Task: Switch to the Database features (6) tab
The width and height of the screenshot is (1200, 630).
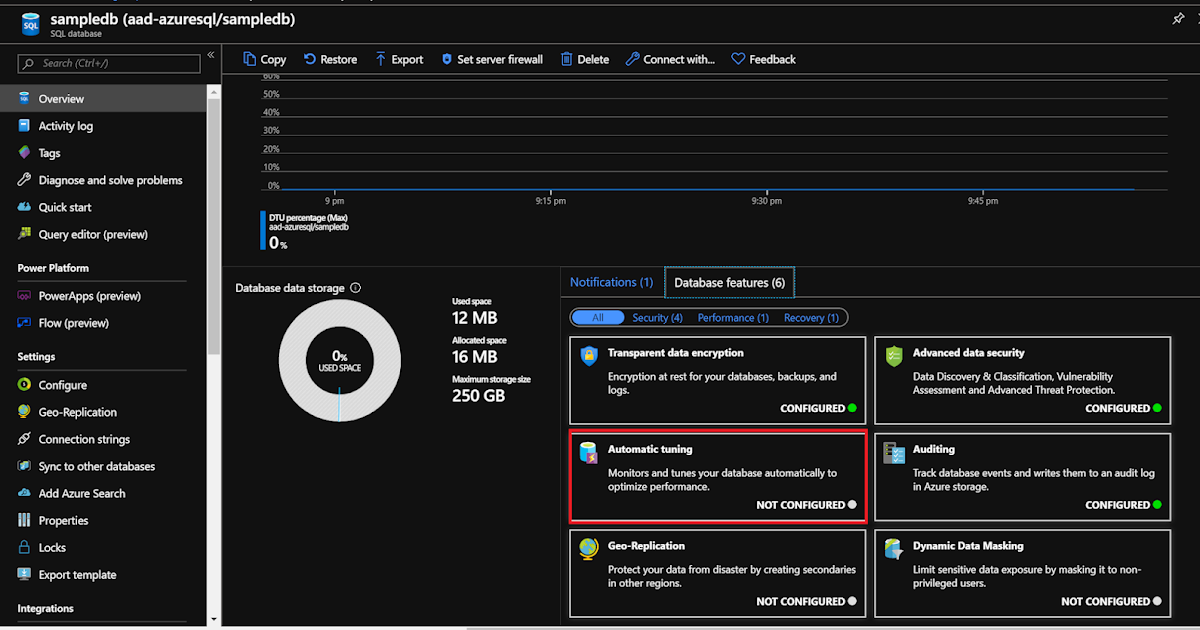Action: click(x=729, y=282)
